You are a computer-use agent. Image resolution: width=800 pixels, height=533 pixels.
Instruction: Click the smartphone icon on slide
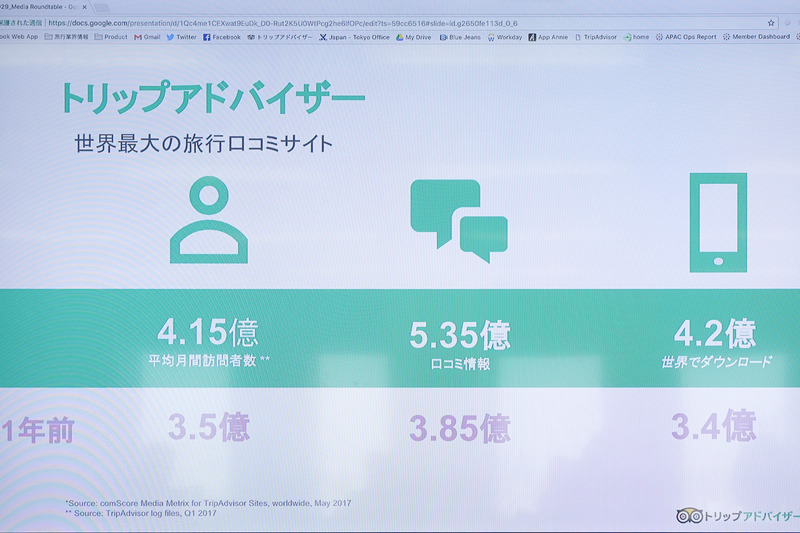pyautogui.click(x=718, y=222)
